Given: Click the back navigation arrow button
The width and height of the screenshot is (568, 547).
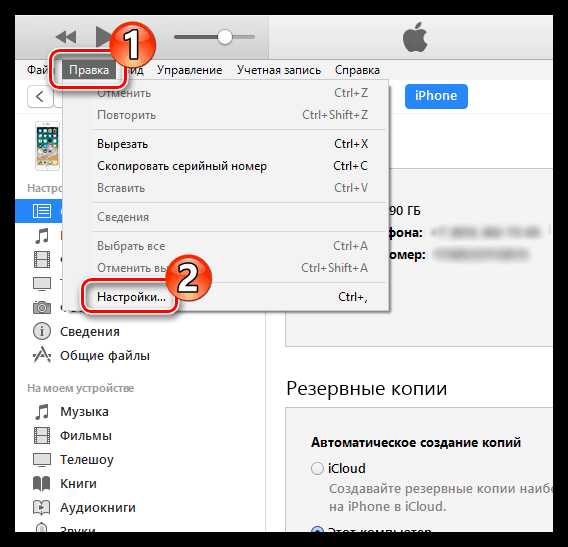Looking at the screenshot, I should click(x=40, y=97).
